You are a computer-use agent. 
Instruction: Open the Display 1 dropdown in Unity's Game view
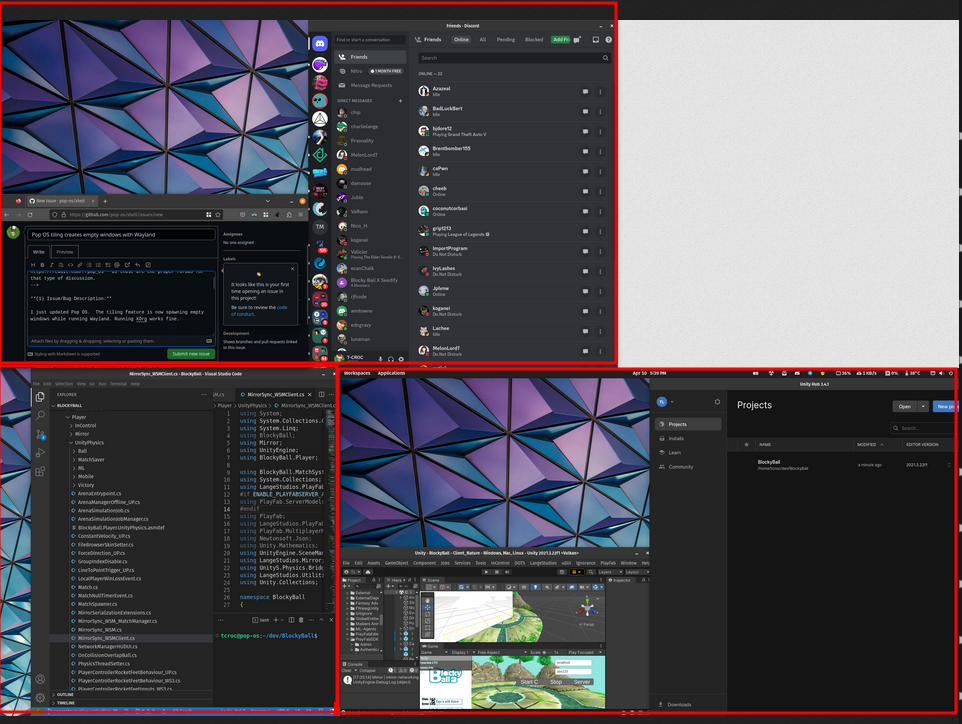click(460, 652)
